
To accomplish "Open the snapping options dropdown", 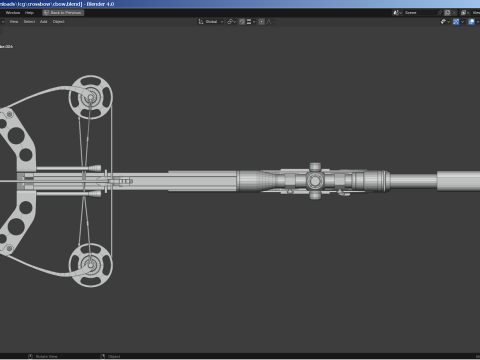I will [x=251, y=22].
